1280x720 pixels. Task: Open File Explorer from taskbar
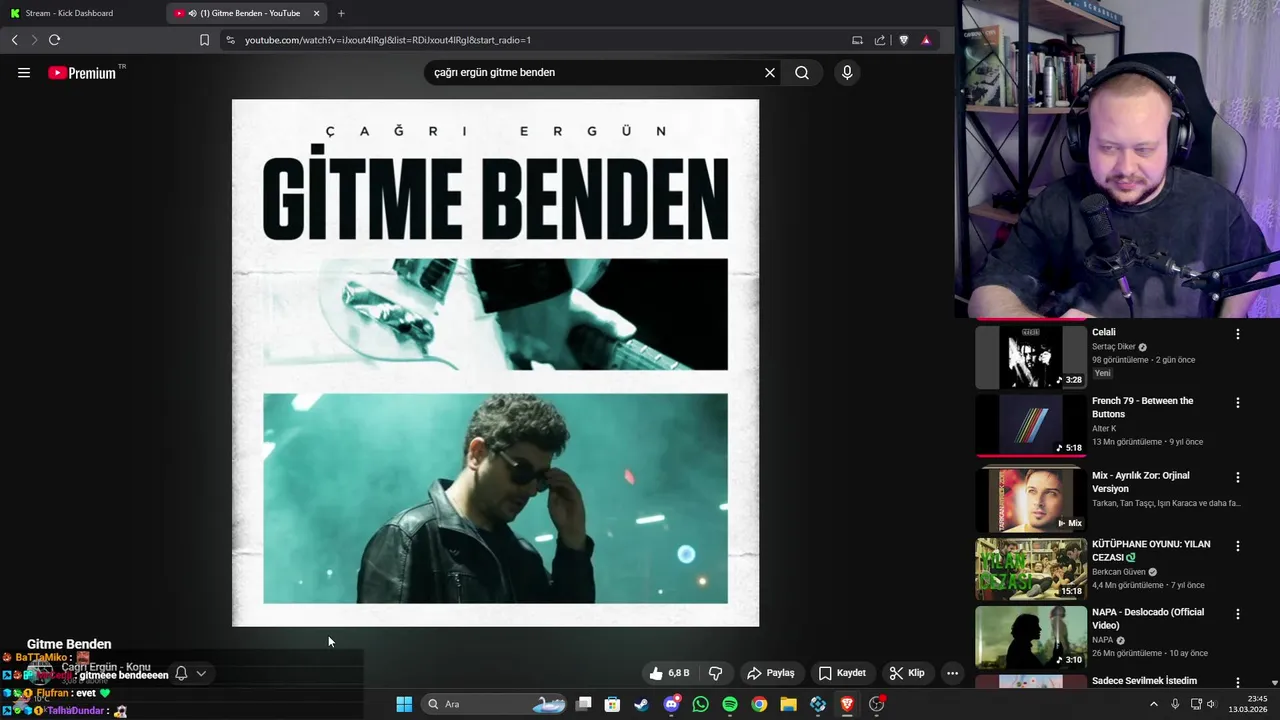[x=788, y=704]
